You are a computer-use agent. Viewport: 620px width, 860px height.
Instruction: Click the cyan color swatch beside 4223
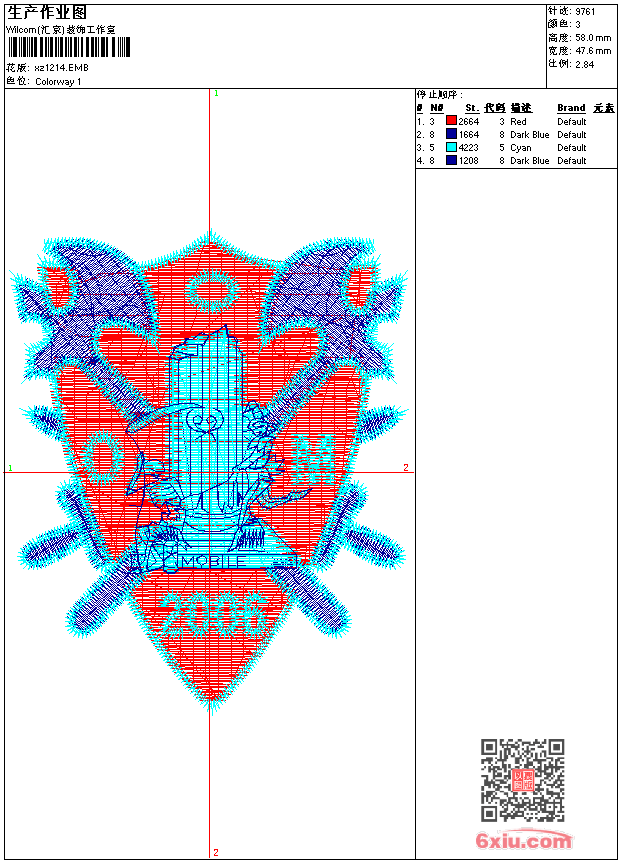tap(451, 147)
